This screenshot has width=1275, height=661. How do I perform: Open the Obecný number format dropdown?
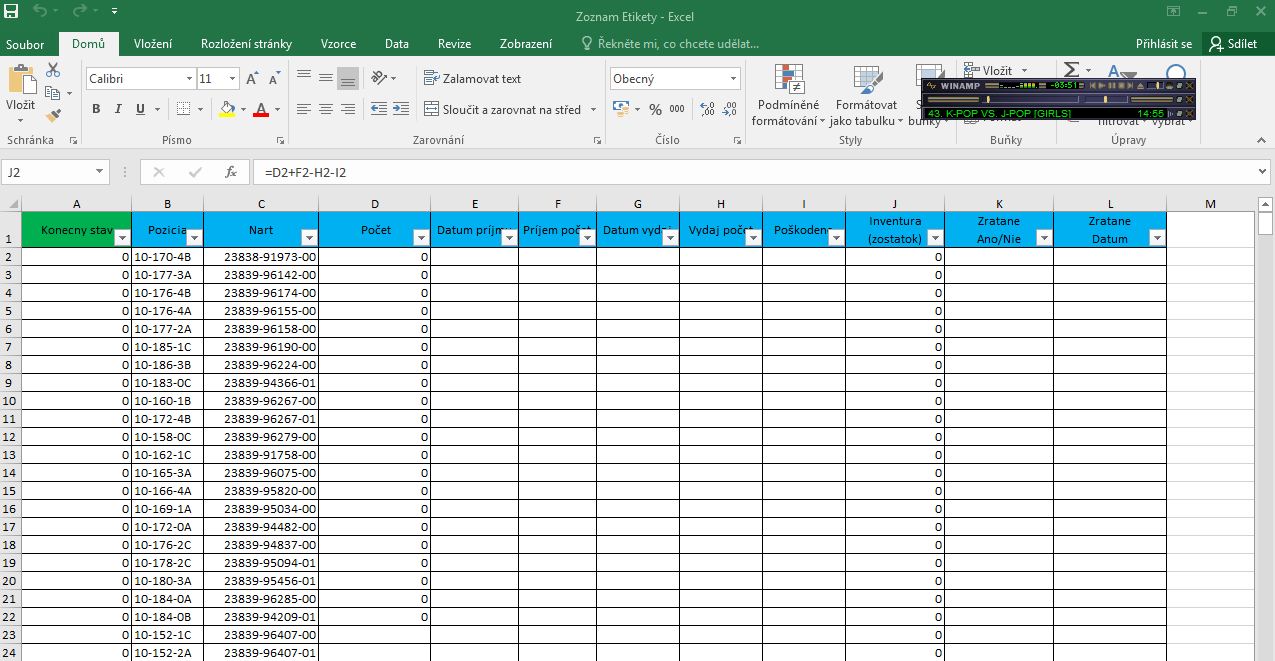click(x=733, y=78)
